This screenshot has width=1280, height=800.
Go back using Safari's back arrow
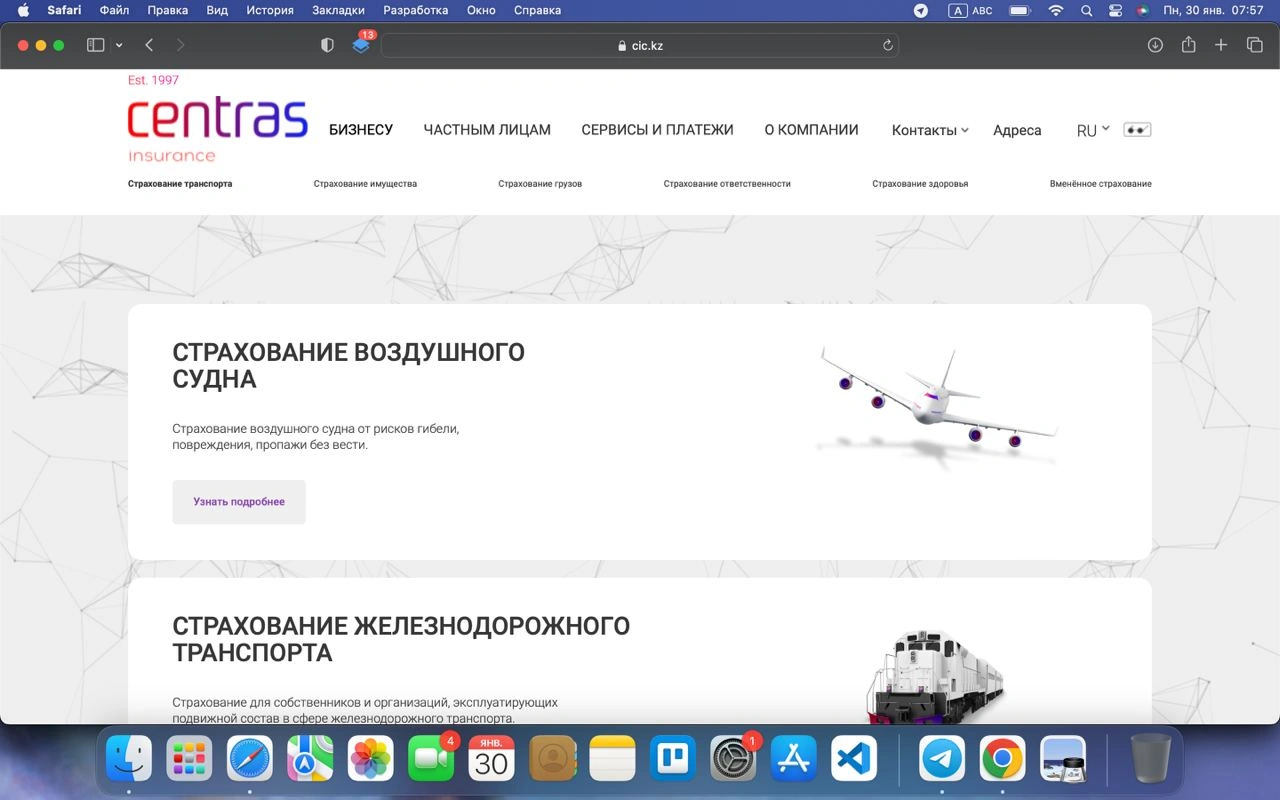tap(149, 45)
